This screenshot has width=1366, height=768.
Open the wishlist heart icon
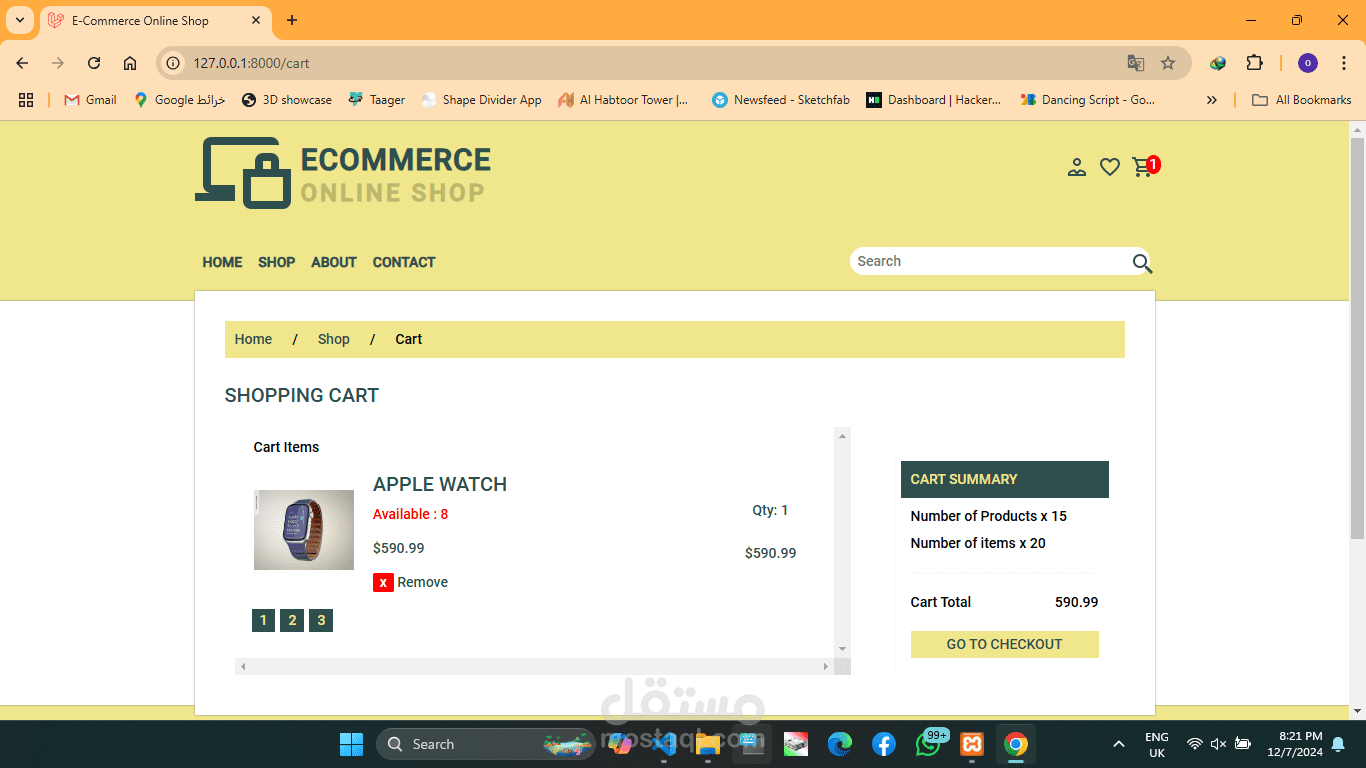point(1110,167)
